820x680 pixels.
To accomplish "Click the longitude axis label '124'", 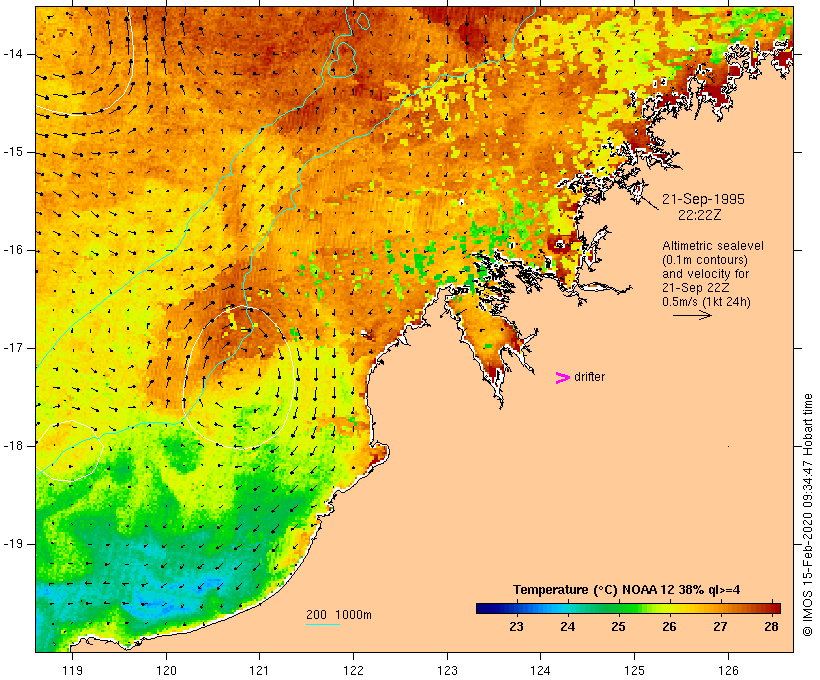I will (541, 671).
